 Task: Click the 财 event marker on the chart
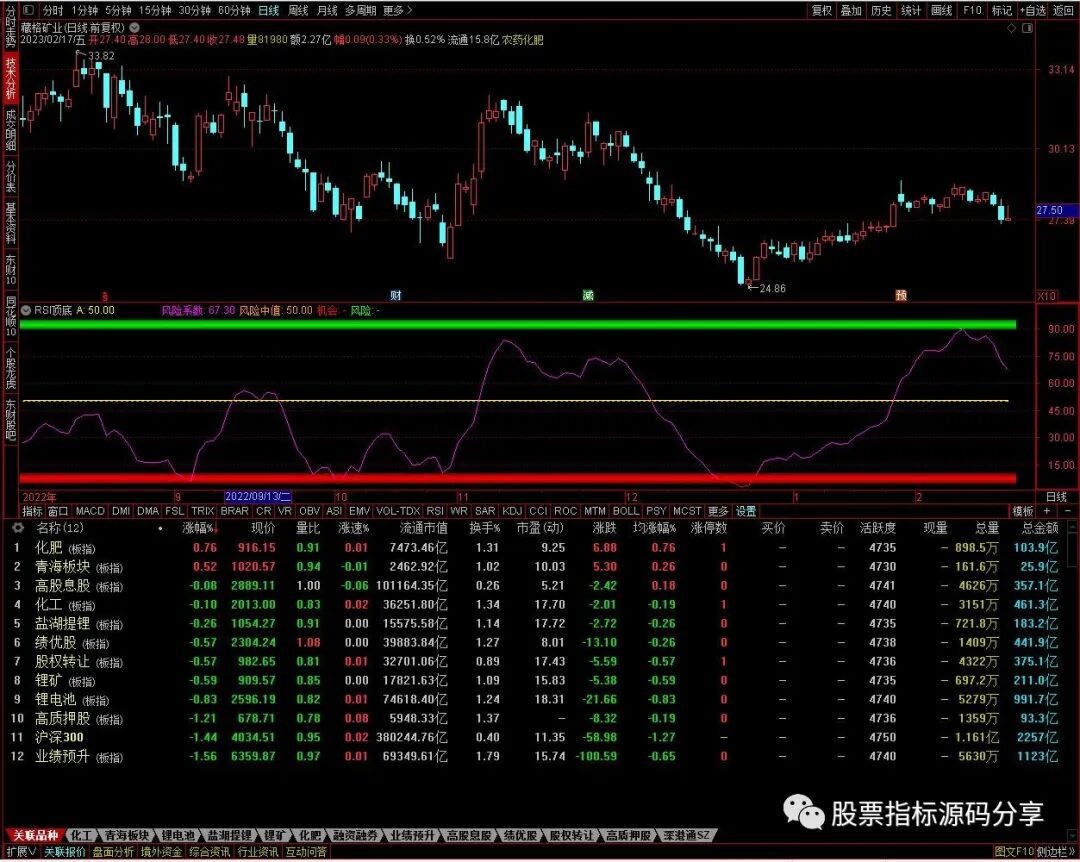pyautogui.click(x=395, y=296)
